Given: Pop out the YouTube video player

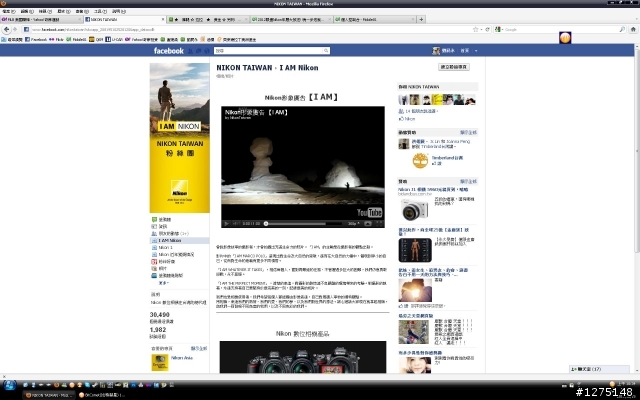Looking at the screenshot, I should [368, 224].
